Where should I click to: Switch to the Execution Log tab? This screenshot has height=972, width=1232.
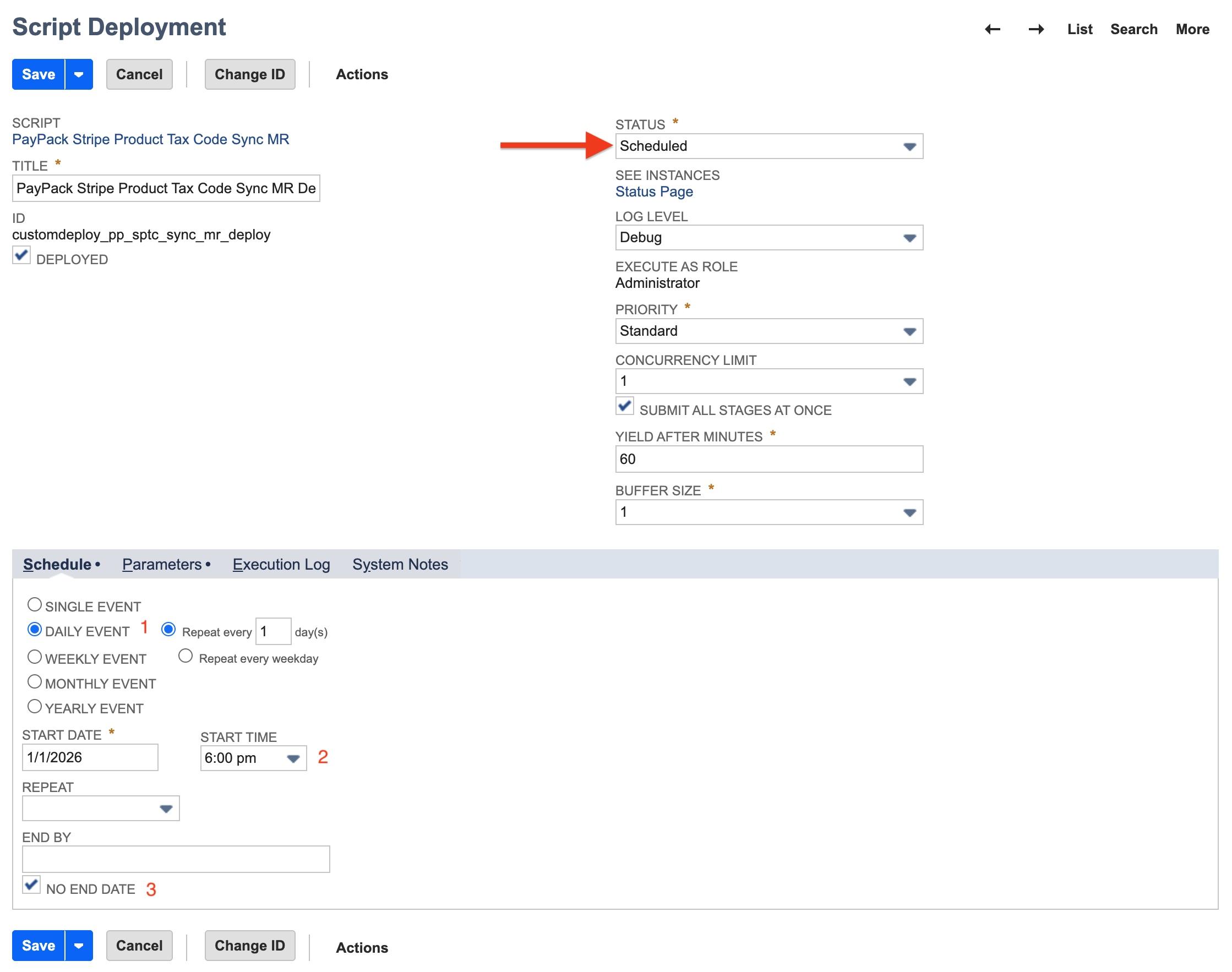click(x=281, y=564)
